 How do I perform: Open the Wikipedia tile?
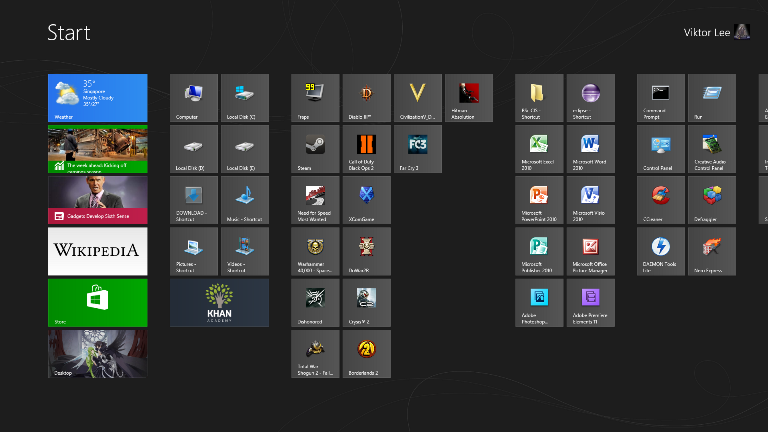97,251
